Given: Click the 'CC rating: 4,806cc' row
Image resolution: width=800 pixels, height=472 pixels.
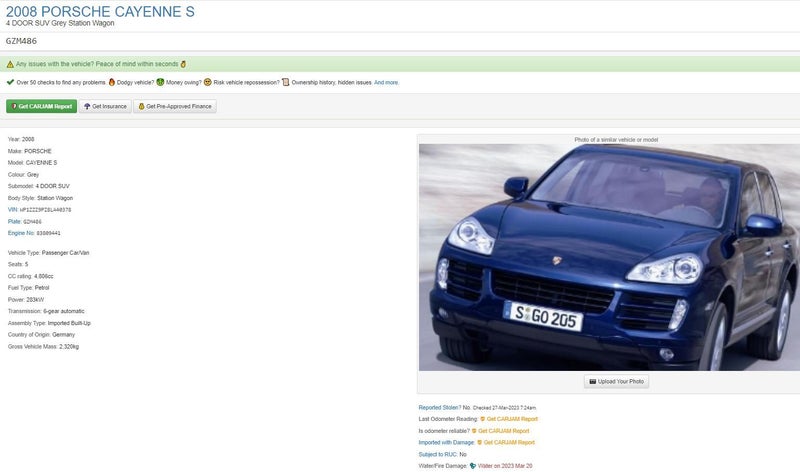Looking at the screenshot, I should [31, 276].
